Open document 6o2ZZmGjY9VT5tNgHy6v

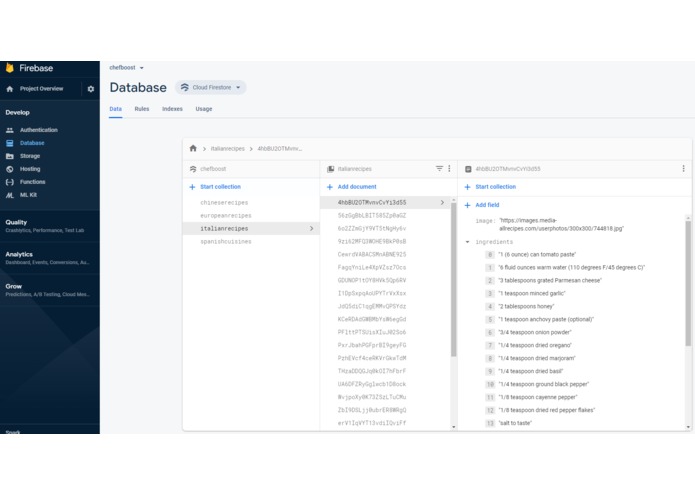click(x=372, y=229)
